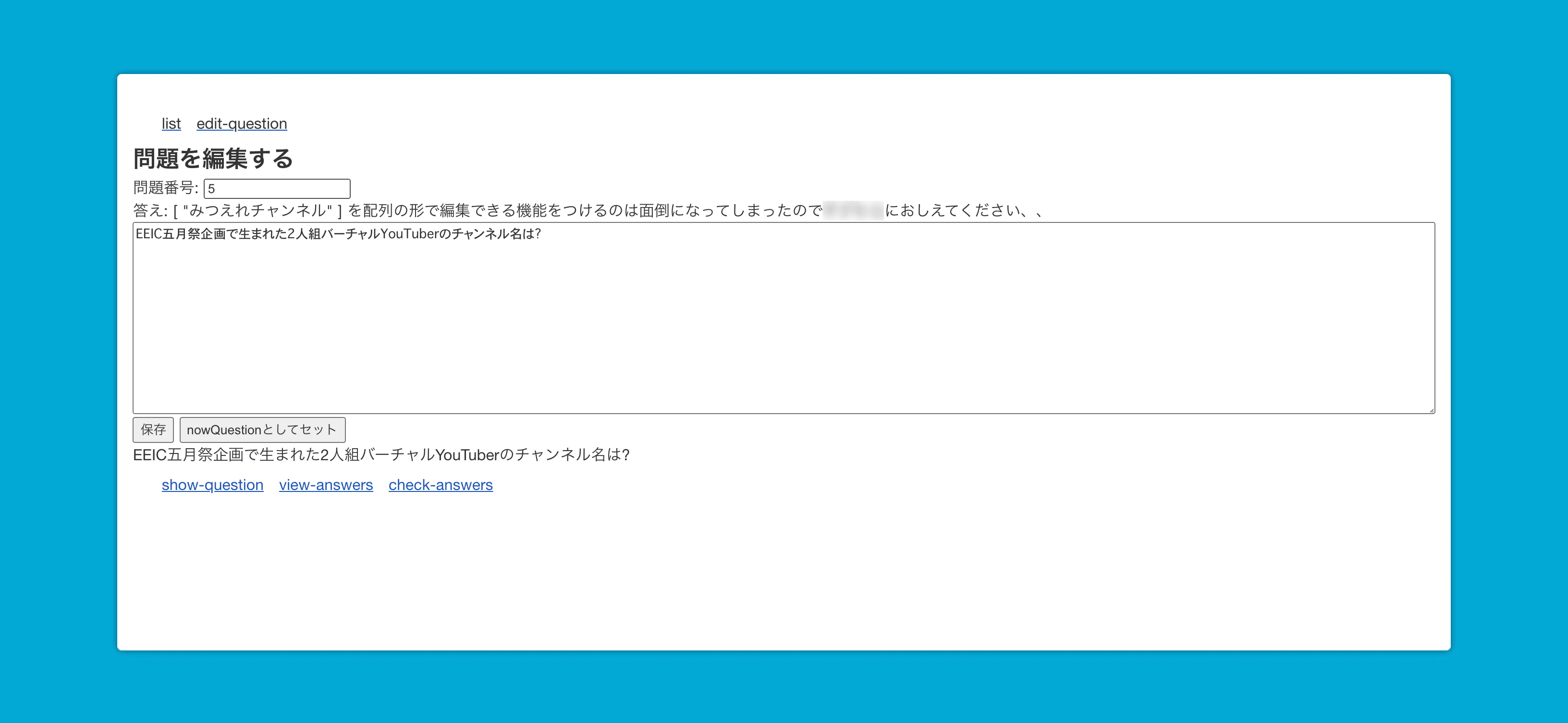The height and width of the screenshot is (723, 1568).
Task: Click the 問題番号 label
Action: (166, 188)
